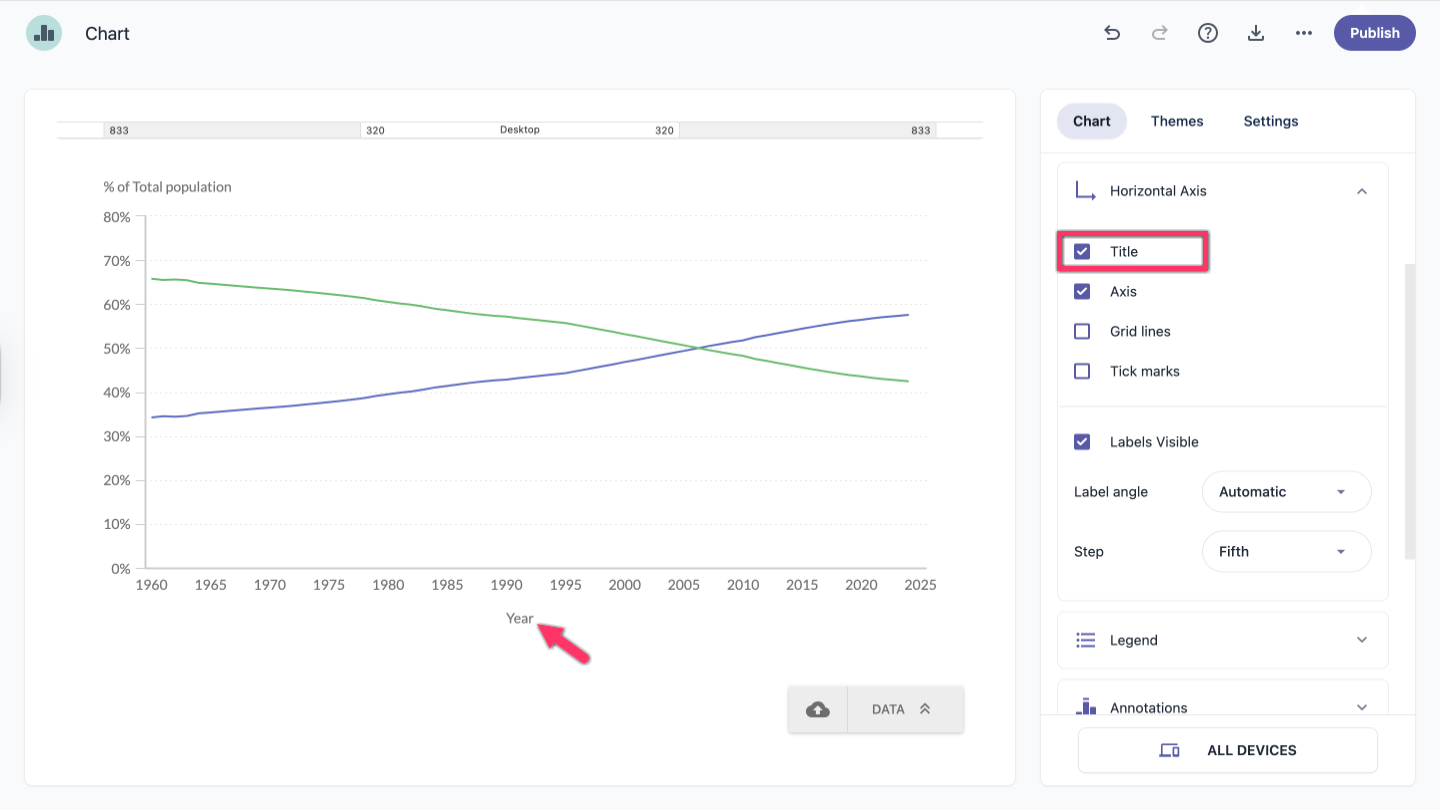Click the cloud upload icon

click(818, 709)
